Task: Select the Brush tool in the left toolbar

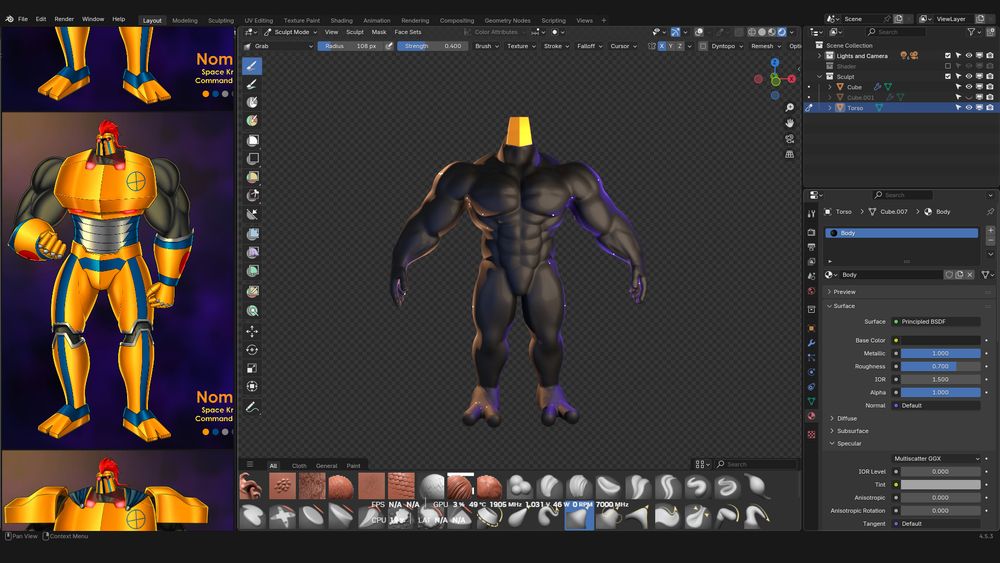Action: tap(251, 65)
